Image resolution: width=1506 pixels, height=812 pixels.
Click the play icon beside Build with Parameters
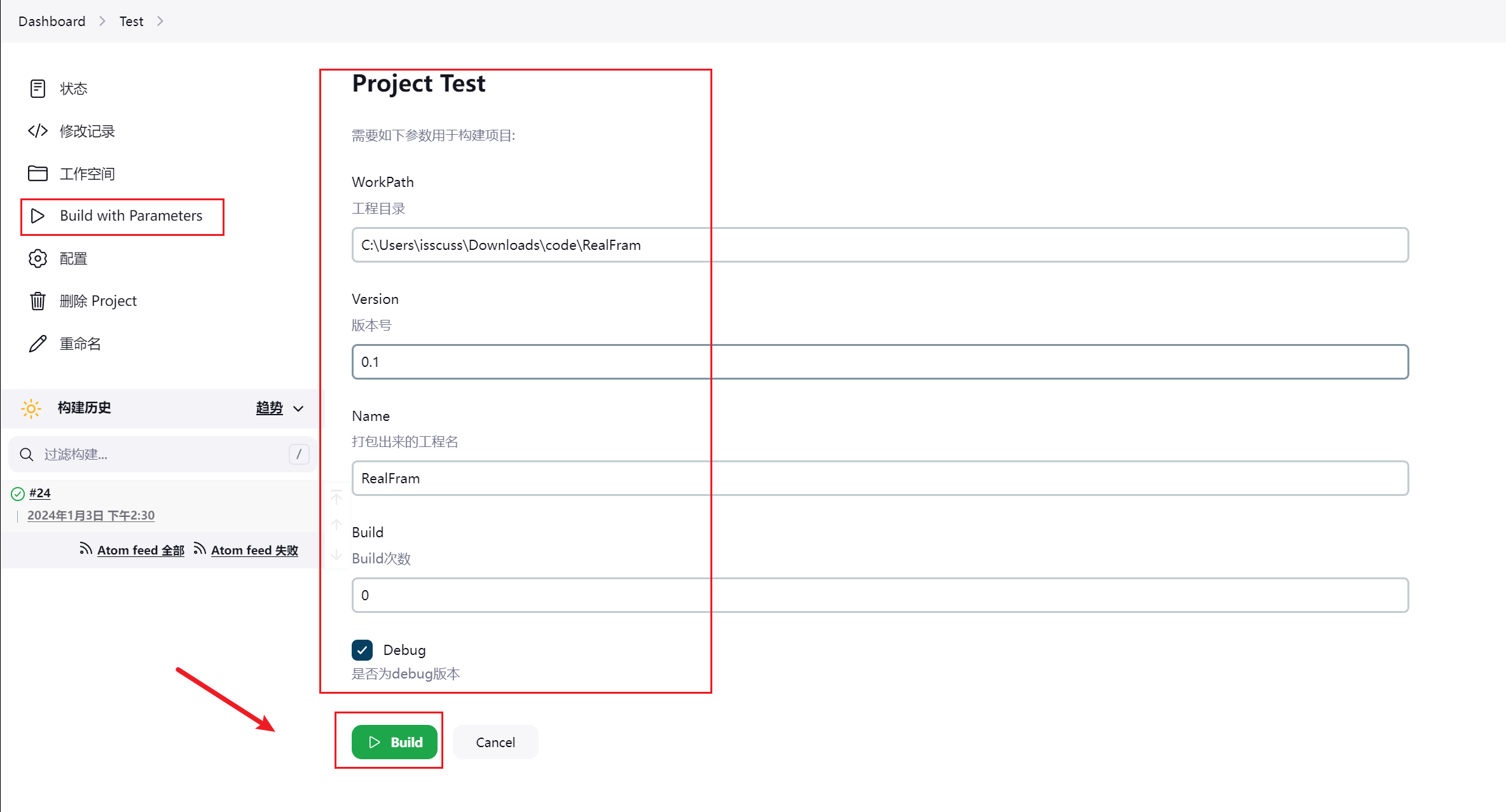38,216
